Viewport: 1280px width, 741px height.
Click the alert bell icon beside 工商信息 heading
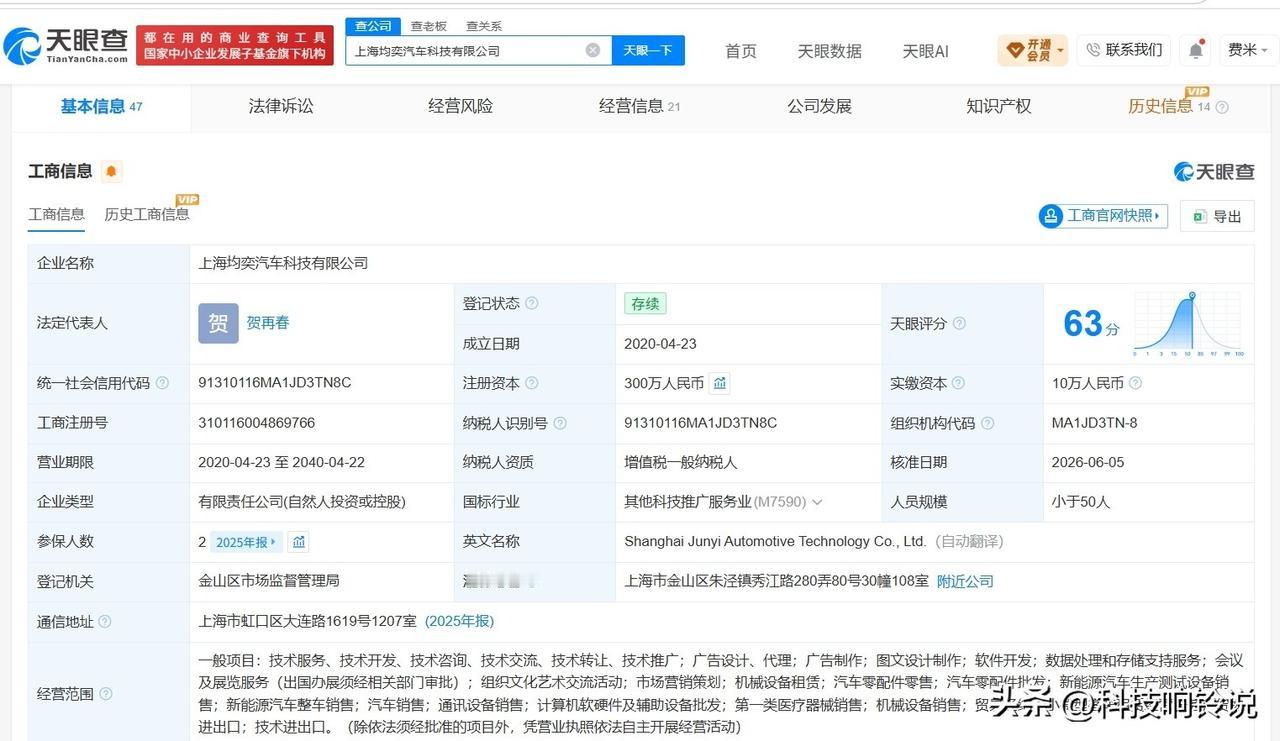pyautogui.click(x=111, y=171)
